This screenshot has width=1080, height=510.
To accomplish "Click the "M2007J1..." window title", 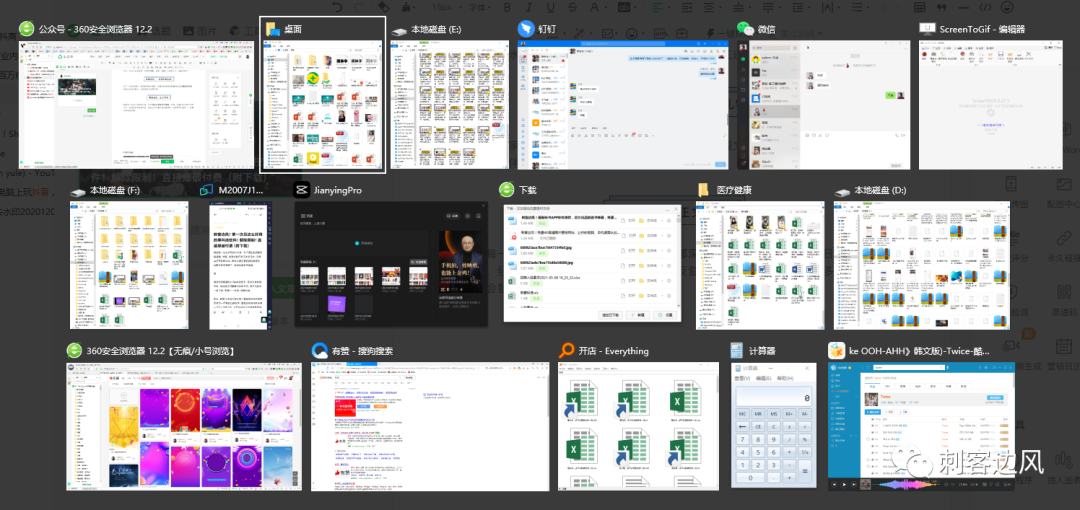I will coord(241,190).
